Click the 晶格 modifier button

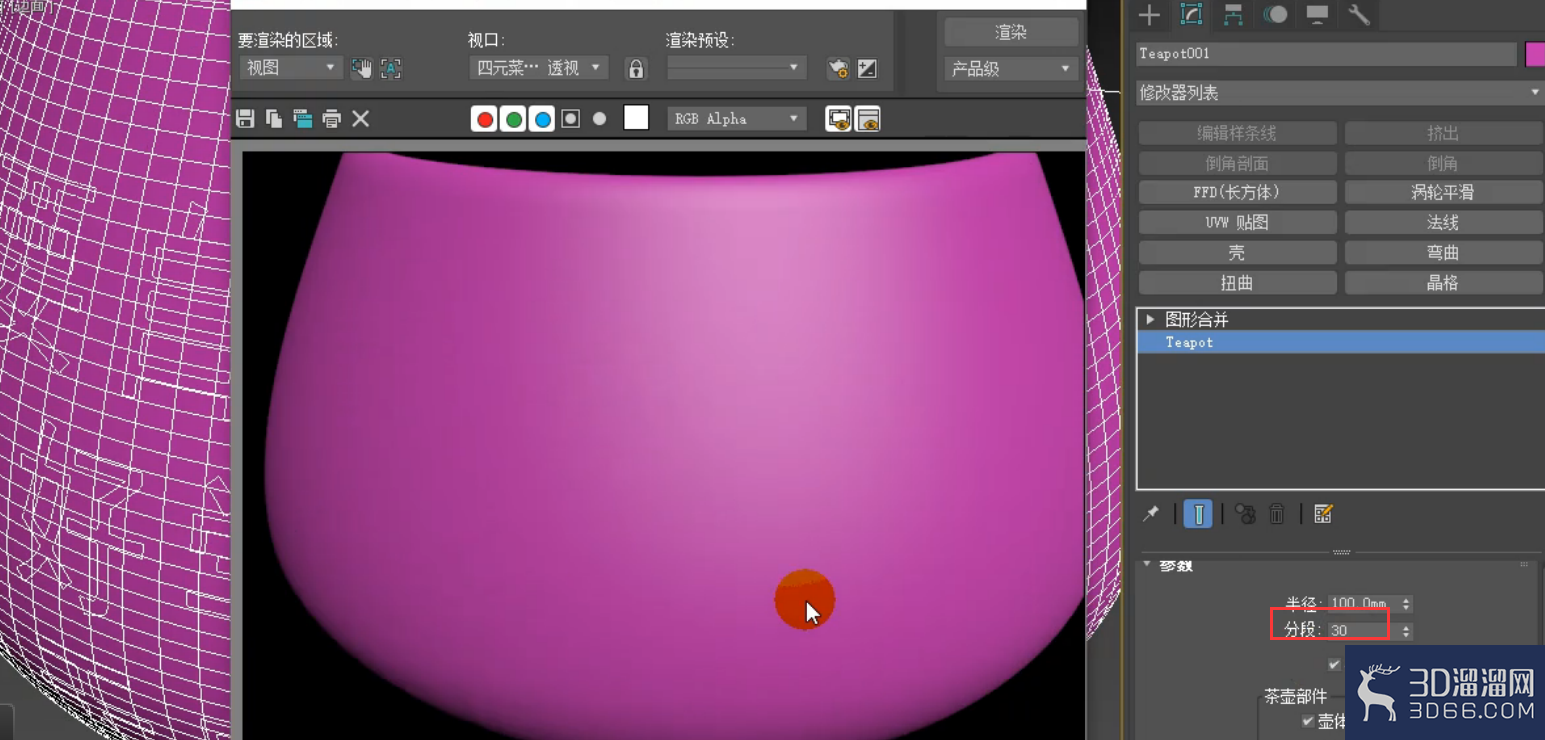pyautogui.click(x=1444, y=283)
